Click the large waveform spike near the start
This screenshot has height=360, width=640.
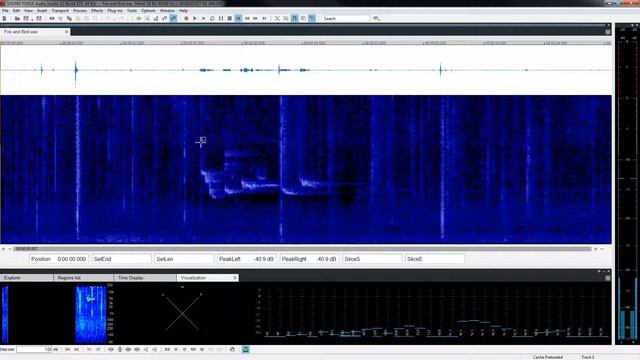[76, 71]
